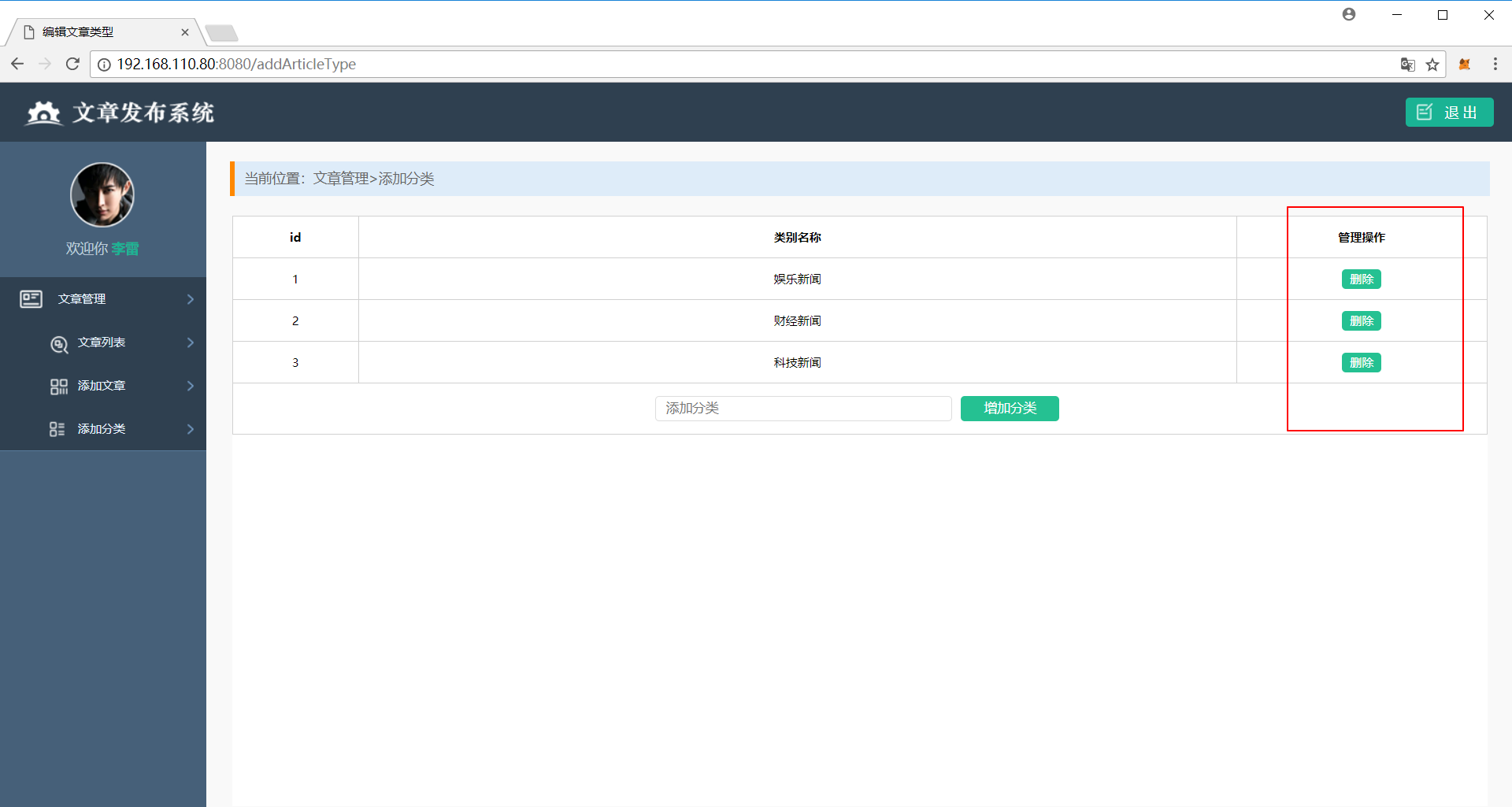1512x807 pixels.
Task: Expand the 添加文章 chevron arrow
Action: pos(191,386)
